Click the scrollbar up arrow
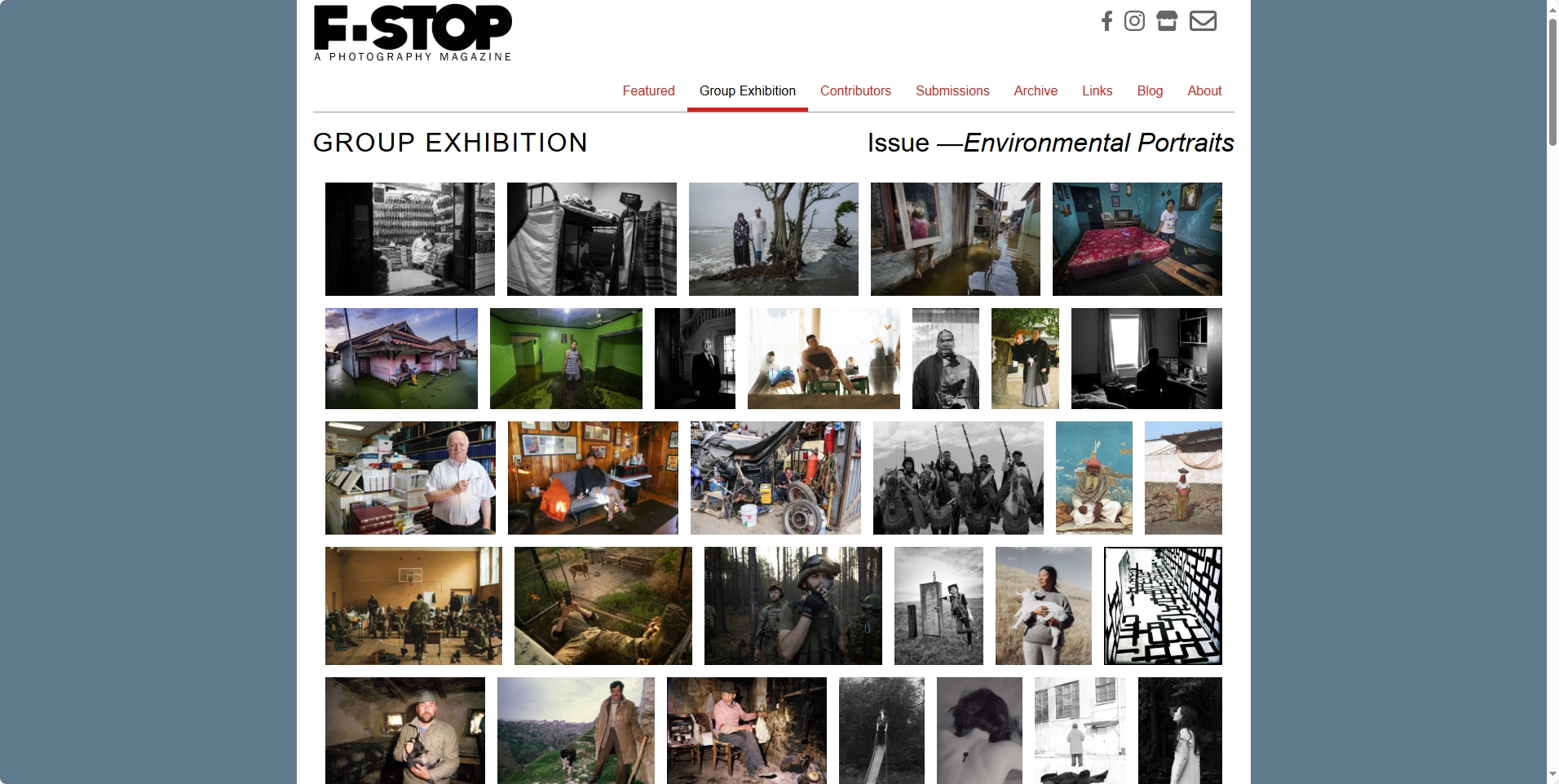The image size is (1559, 784). point(1552,7)
